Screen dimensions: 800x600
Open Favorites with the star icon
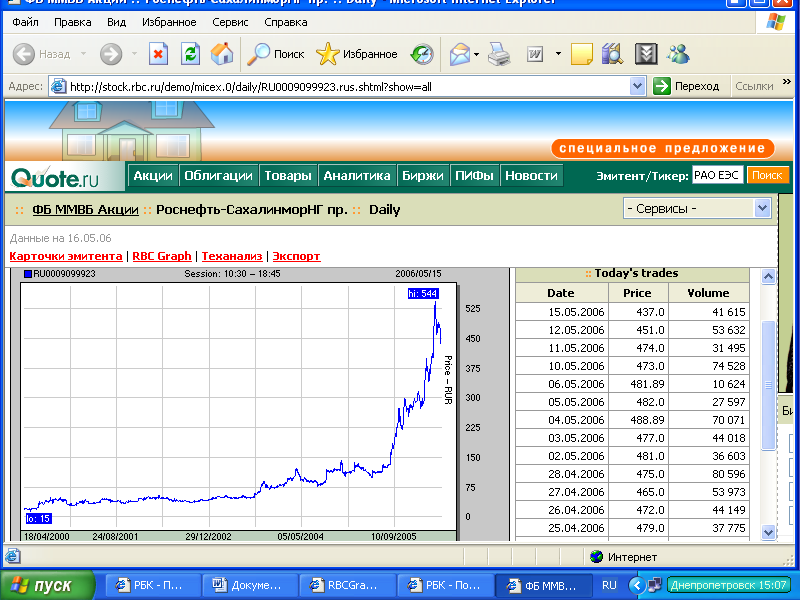tap(328, 54)
